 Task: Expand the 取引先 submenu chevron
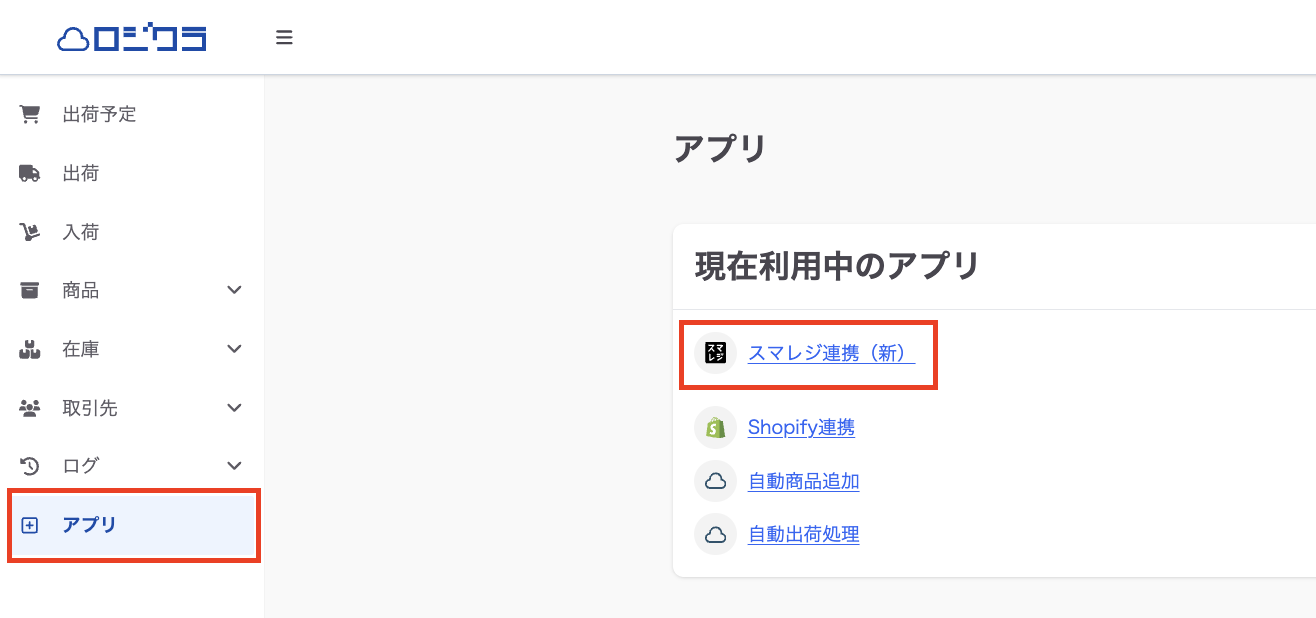(x=235, y=408)
